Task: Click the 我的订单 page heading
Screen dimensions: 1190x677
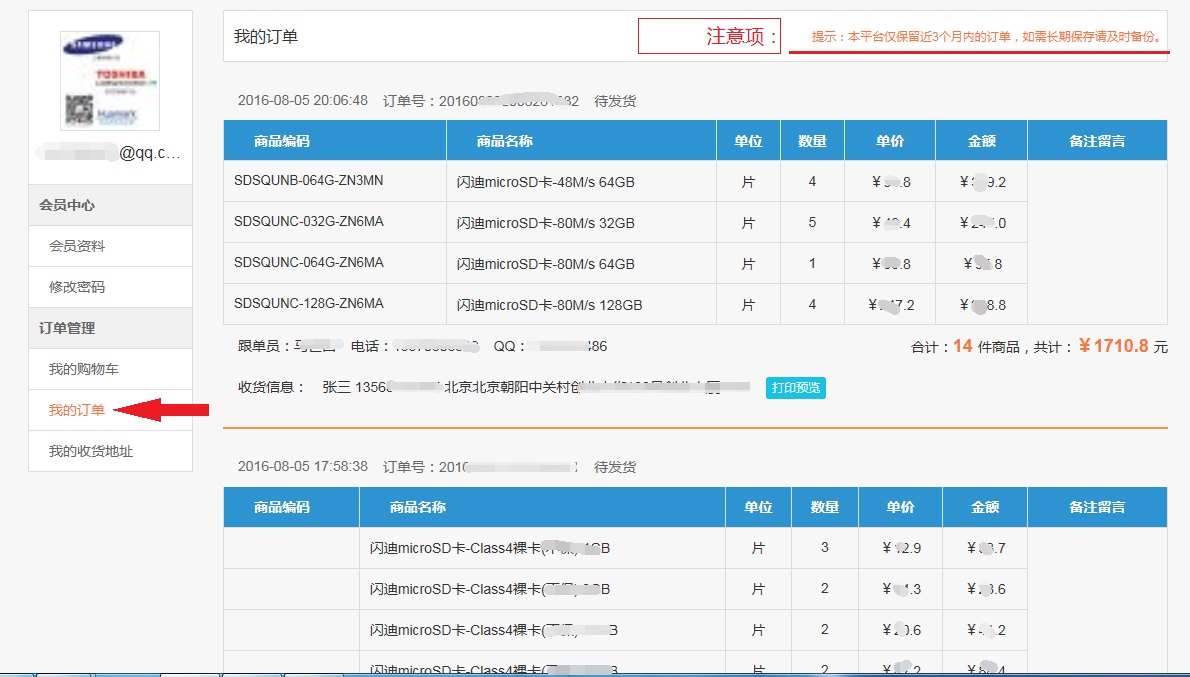Action: pyautogui.click(x=266, y=36)
